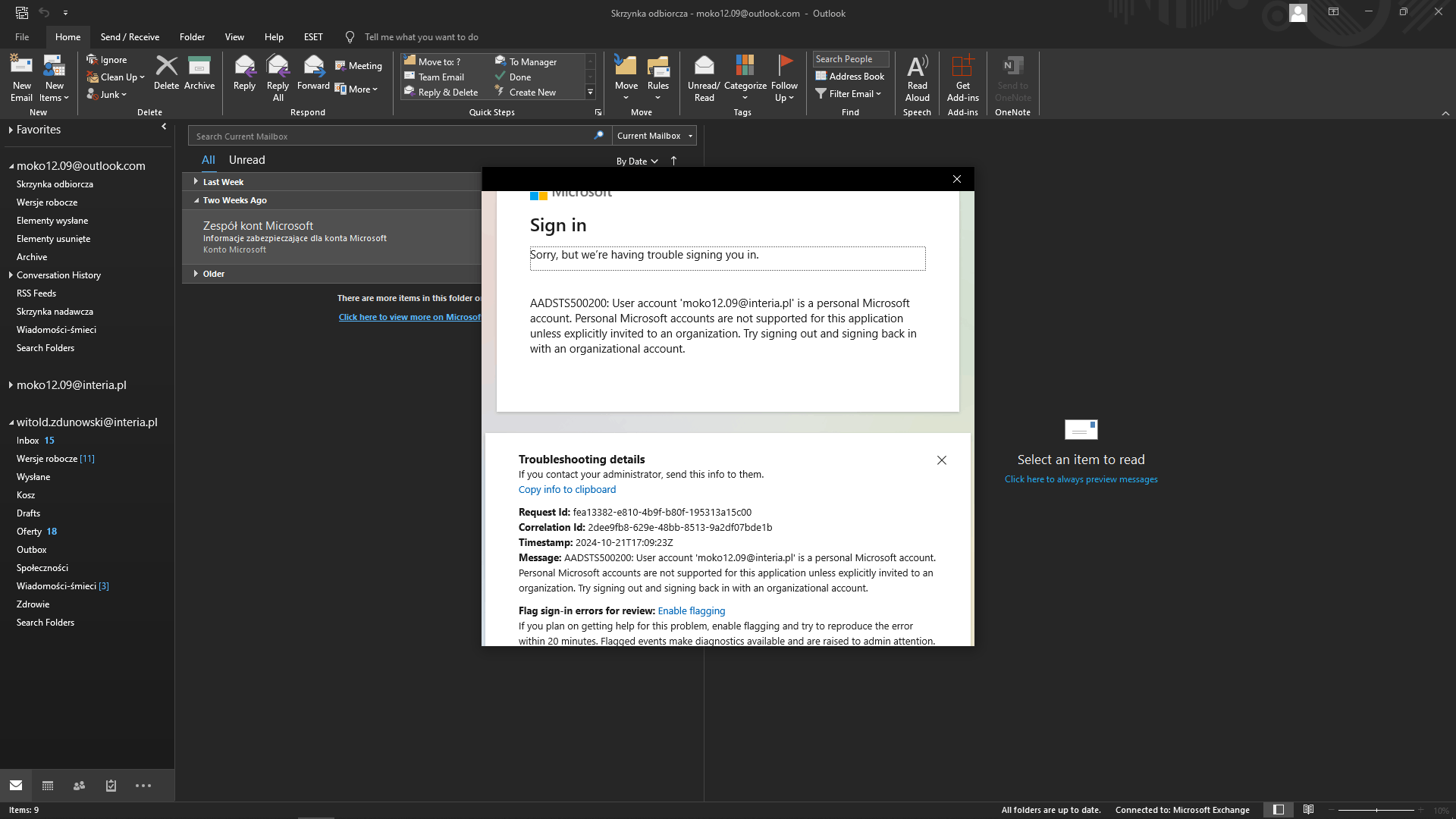This screenshot has height=819, width=1456.
Task: Click the Undo icon in title bar
Action: coord(44,12)
